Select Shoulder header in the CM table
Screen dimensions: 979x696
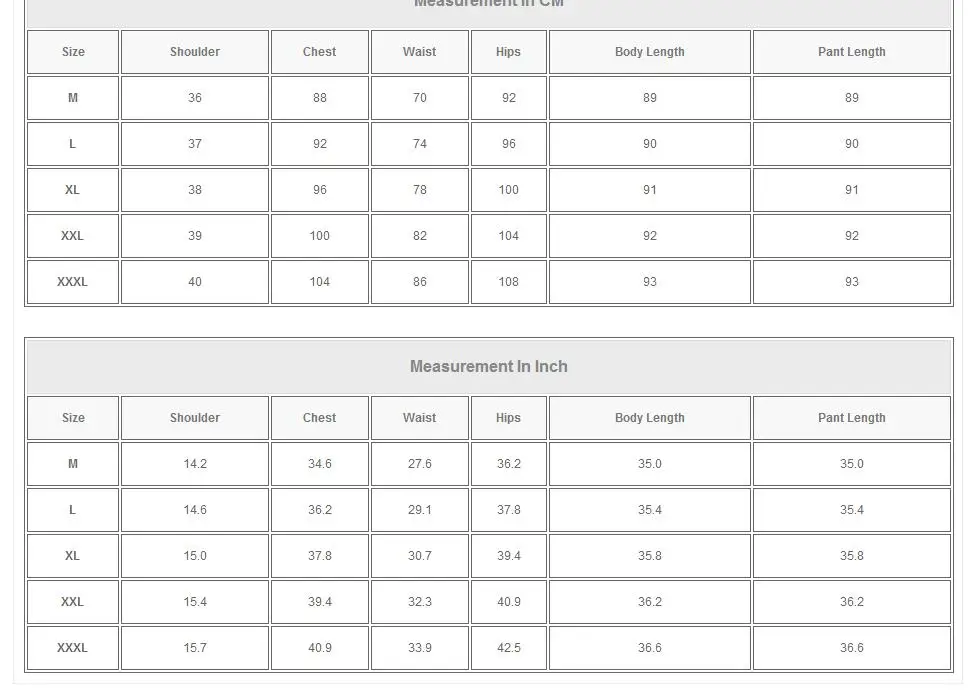(x=195, y=52)
